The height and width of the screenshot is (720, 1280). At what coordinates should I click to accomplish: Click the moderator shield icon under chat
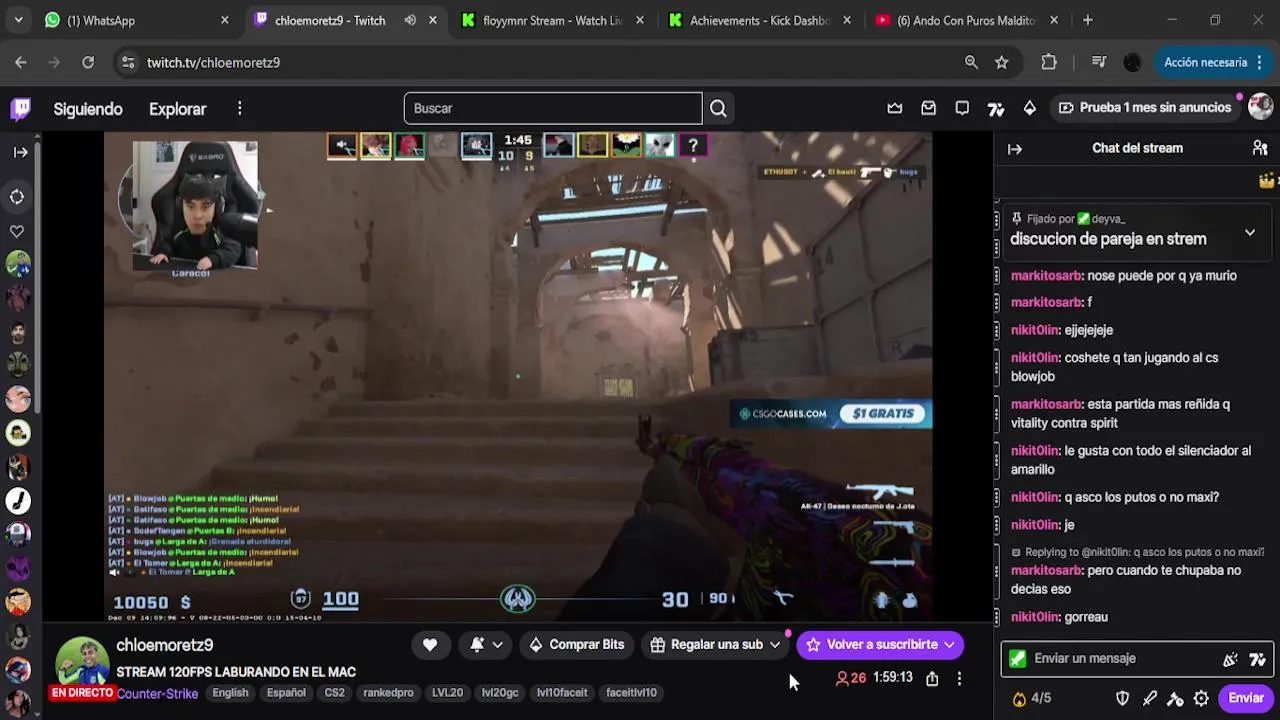(x=1122, y=698)
